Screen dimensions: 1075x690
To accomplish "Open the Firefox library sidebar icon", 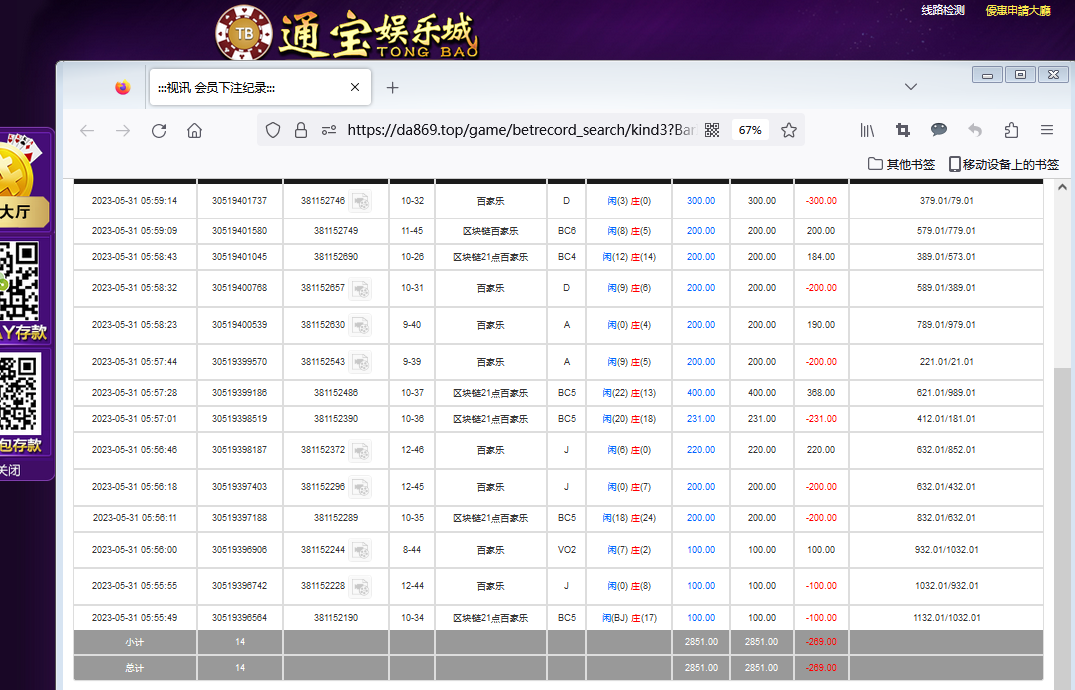I will [x=867, y=130].
